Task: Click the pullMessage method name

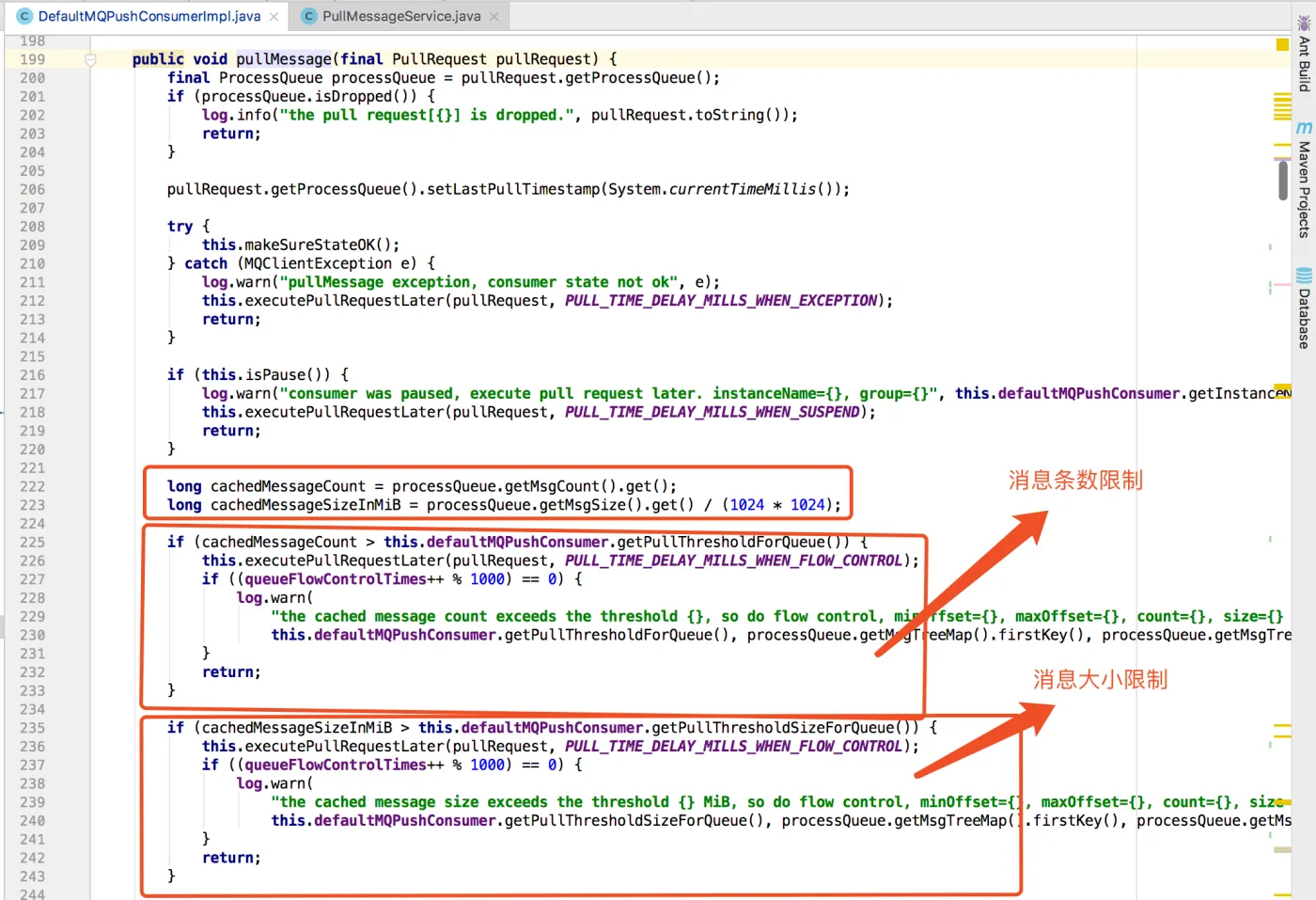Action: [x=284, y=59]
